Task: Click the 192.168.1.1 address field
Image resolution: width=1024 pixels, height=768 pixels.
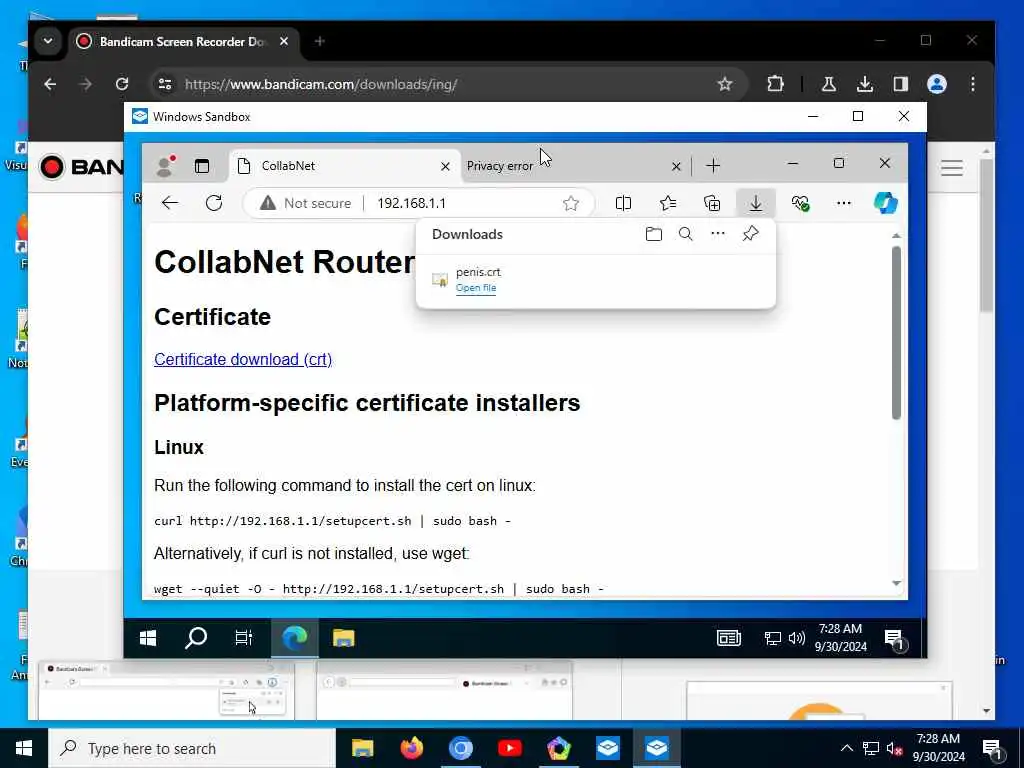Action: (412, 203)
